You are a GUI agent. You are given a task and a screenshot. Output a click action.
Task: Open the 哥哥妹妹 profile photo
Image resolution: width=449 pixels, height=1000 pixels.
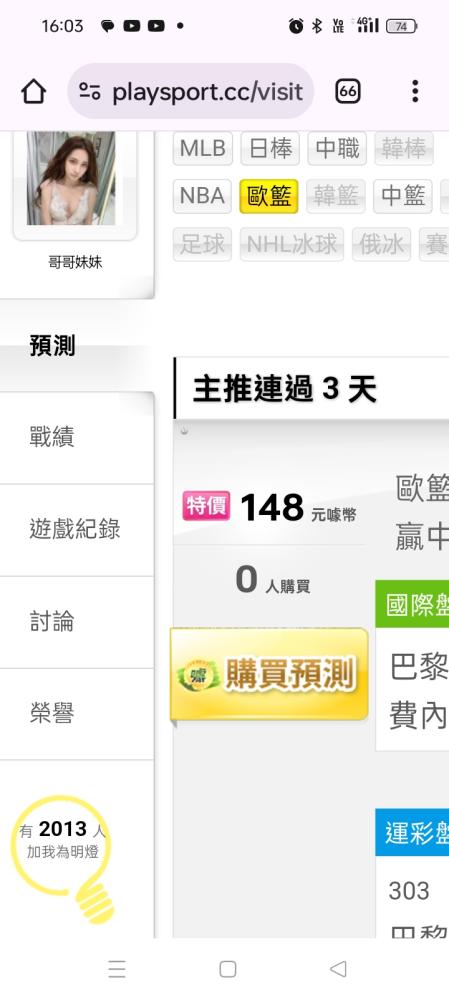pyautogui.click(x=71, y=179)
